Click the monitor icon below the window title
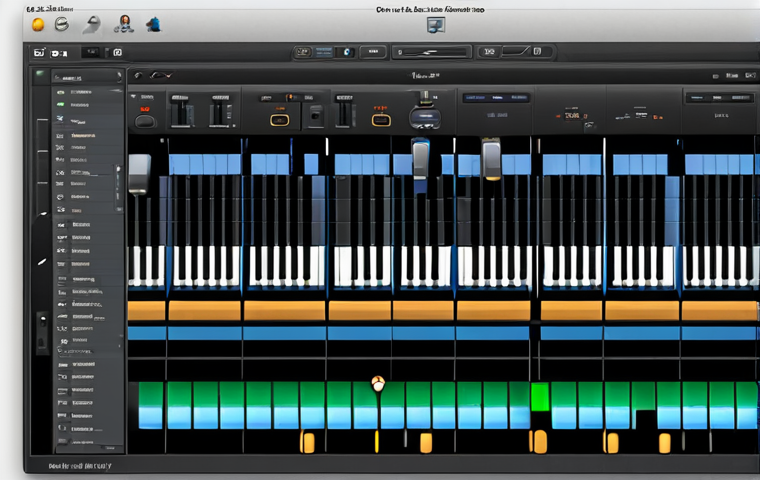Image resolution: width=760 pixels, height=480 pixels. (436, 25)
